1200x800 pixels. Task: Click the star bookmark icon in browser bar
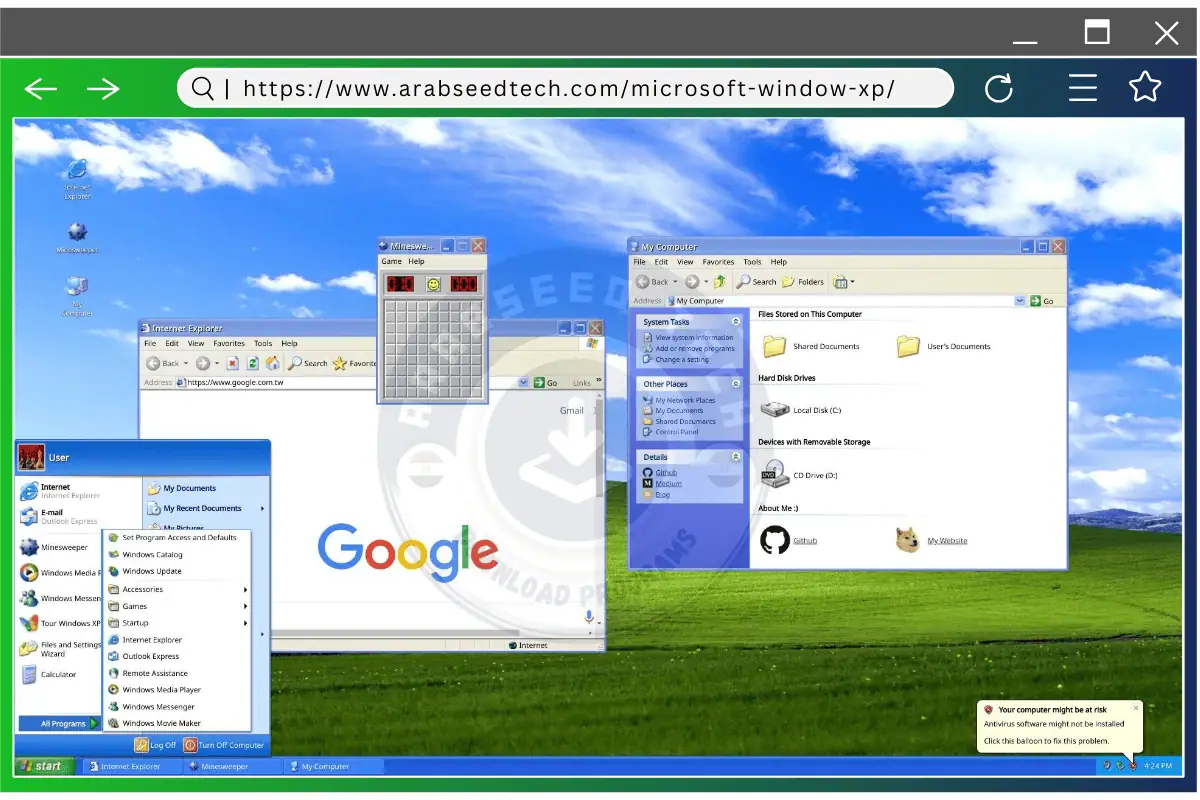1144,88
